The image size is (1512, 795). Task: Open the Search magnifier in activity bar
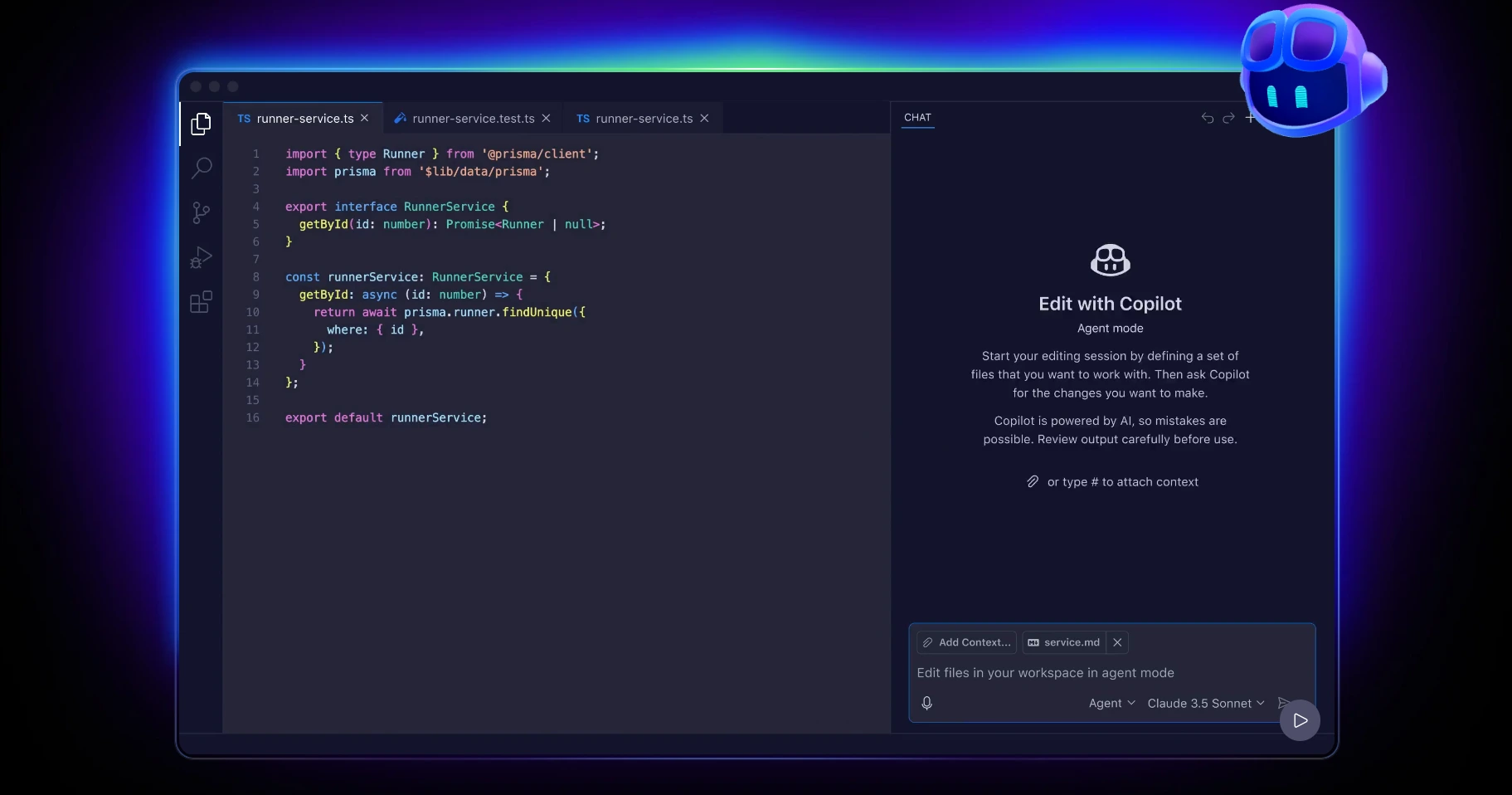201,168
